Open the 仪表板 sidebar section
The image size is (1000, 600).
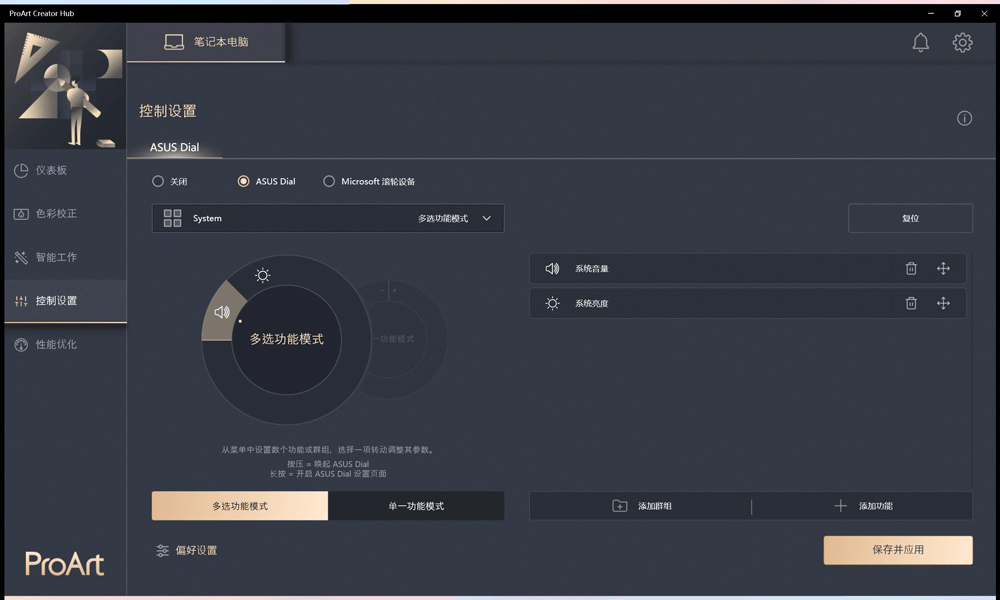[x=66, y=170]
